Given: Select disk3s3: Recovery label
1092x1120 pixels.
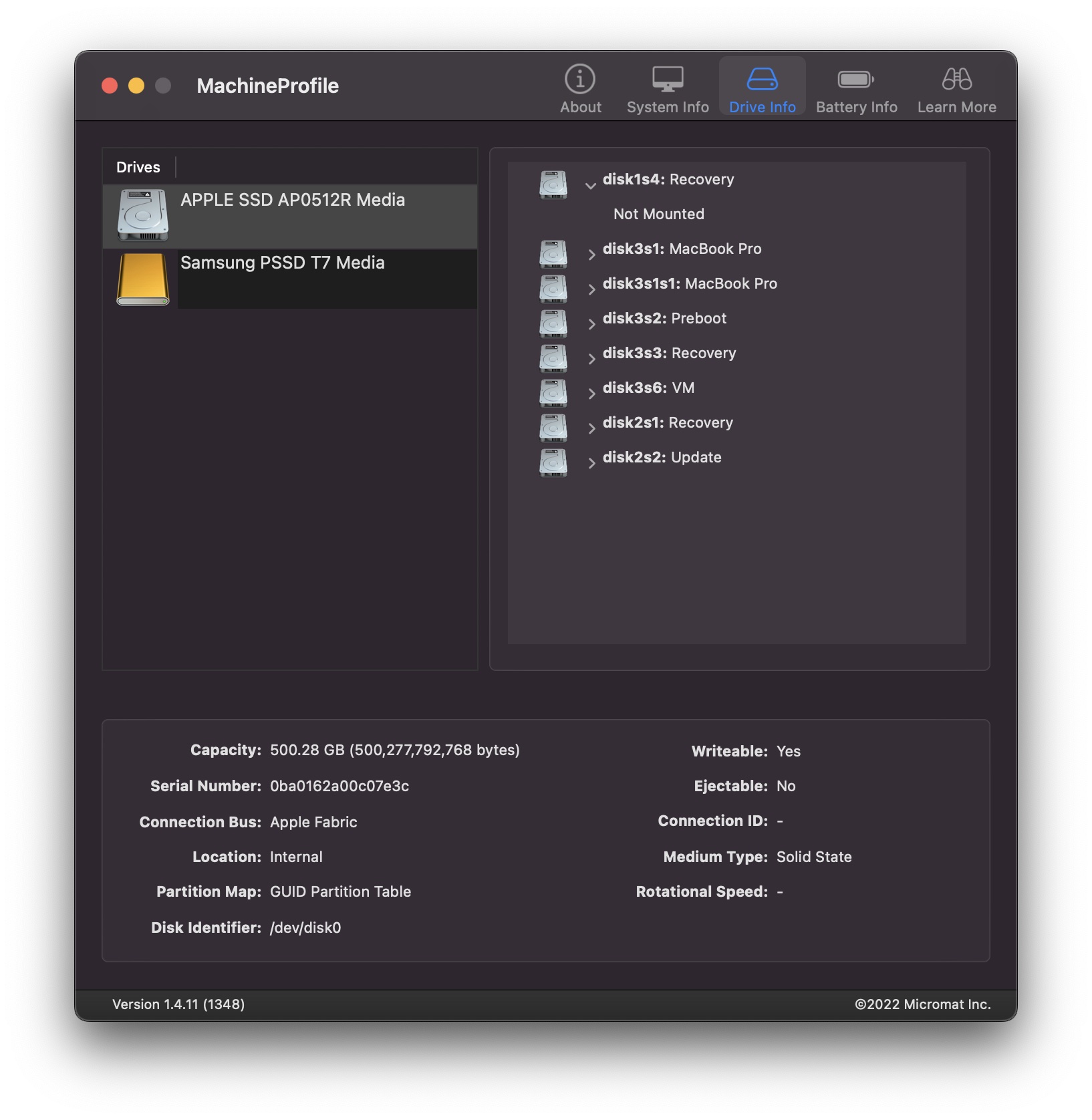Looking at the screenshot, I should point(669,353).
